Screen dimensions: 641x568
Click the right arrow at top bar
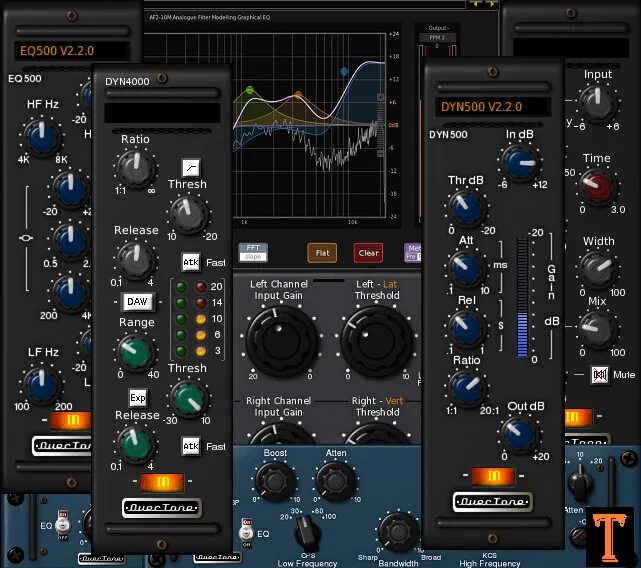(x=492, y=4)
